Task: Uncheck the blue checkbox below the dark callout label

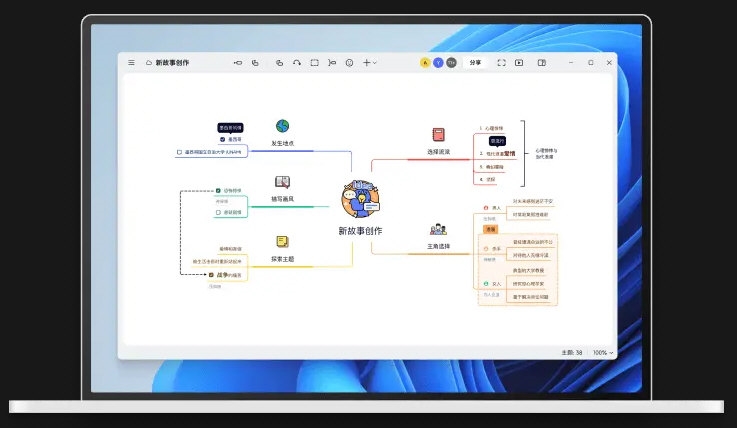Action: tap(222, 140)
